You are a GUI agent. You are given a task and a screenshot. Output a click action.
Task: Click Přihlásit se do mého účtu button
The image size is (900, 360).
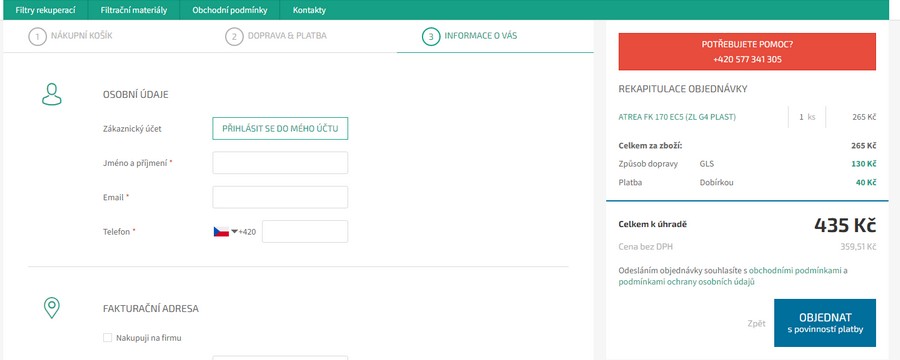coord(280,129)
